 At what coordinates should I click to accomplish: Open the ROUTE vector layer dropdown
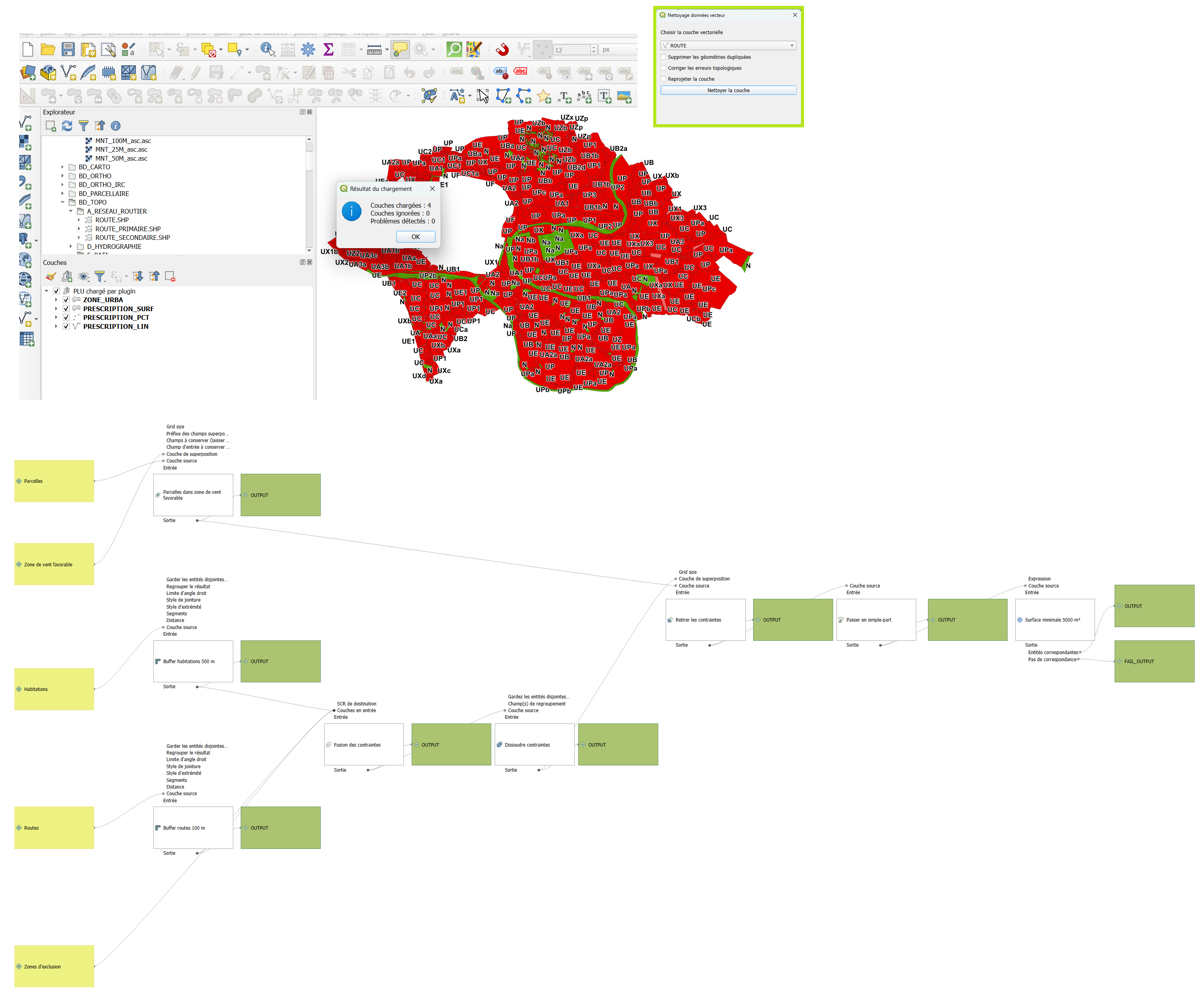tap(728, 45)
